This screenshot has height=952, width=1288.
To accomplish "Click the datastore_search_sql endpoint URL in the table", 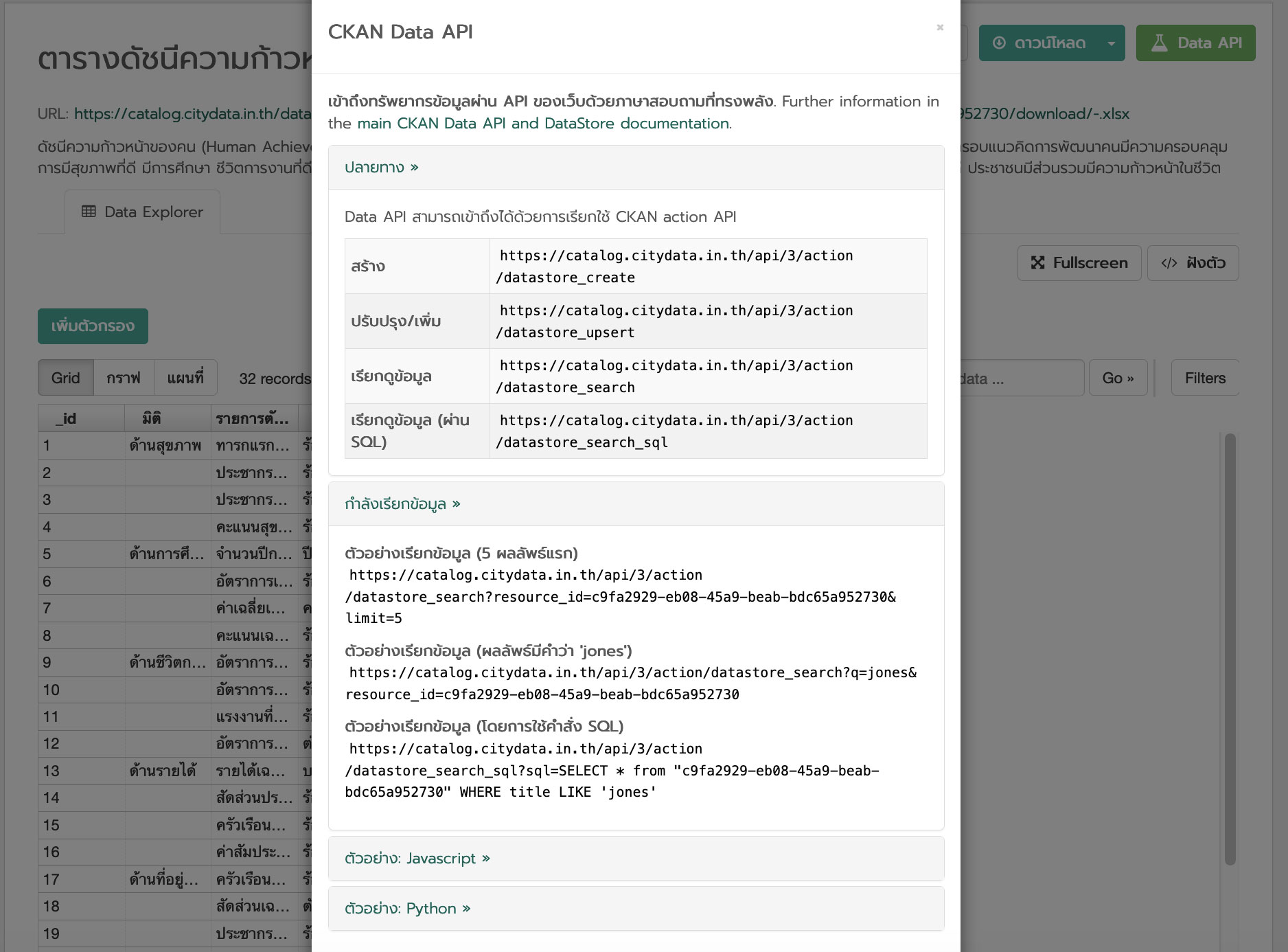I will pyautogui.click(x=674, y=431).
